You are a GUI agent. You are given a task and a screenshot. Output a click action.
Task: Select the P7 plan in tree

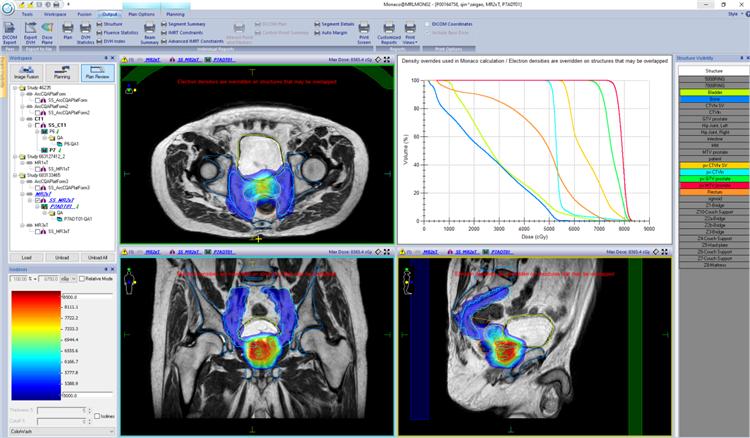coord(53,150)
